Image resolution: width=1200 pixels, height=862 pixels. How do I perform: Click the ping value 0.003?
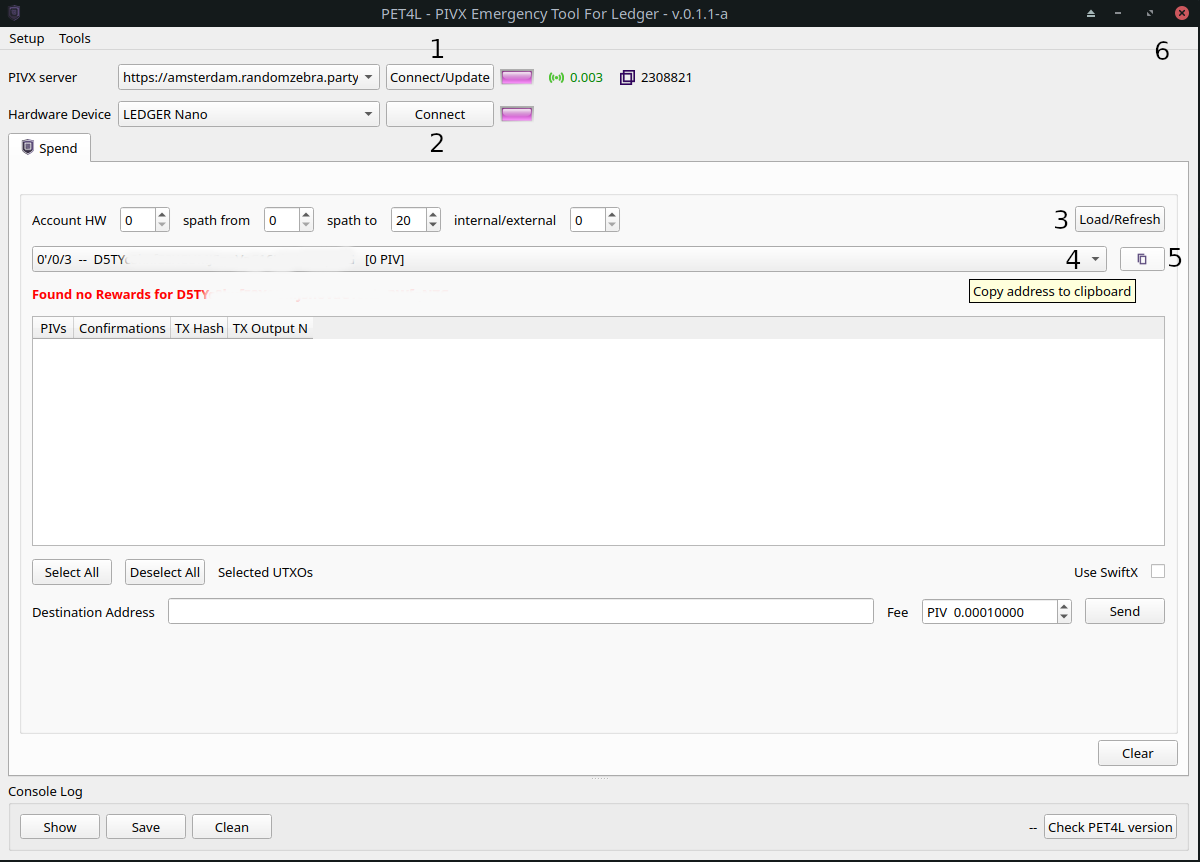point(586,77)
